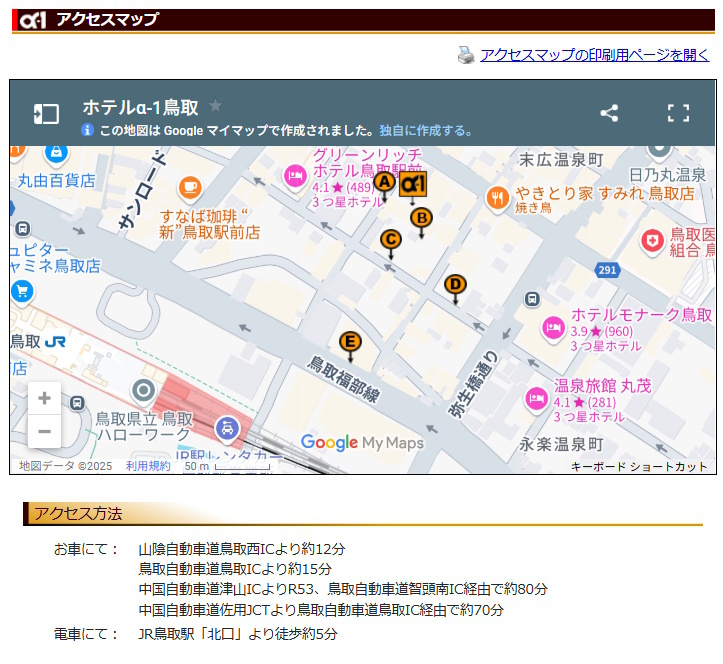View the map in fullscreen
Screen dimensions: 723x664
pyautogui.click(x=678, y=113)
